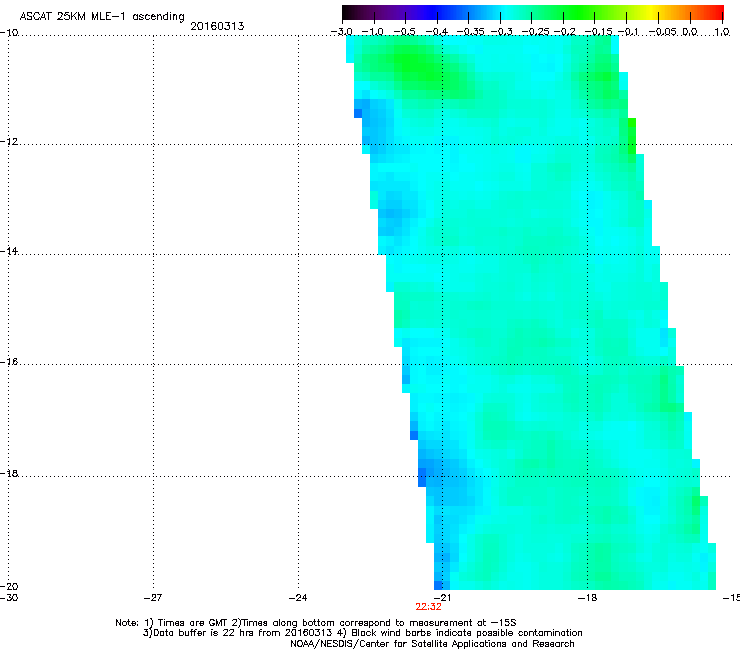Click the colorbar label 1.0
Viewport: 740px width, 650px height.
pos(722,32)
